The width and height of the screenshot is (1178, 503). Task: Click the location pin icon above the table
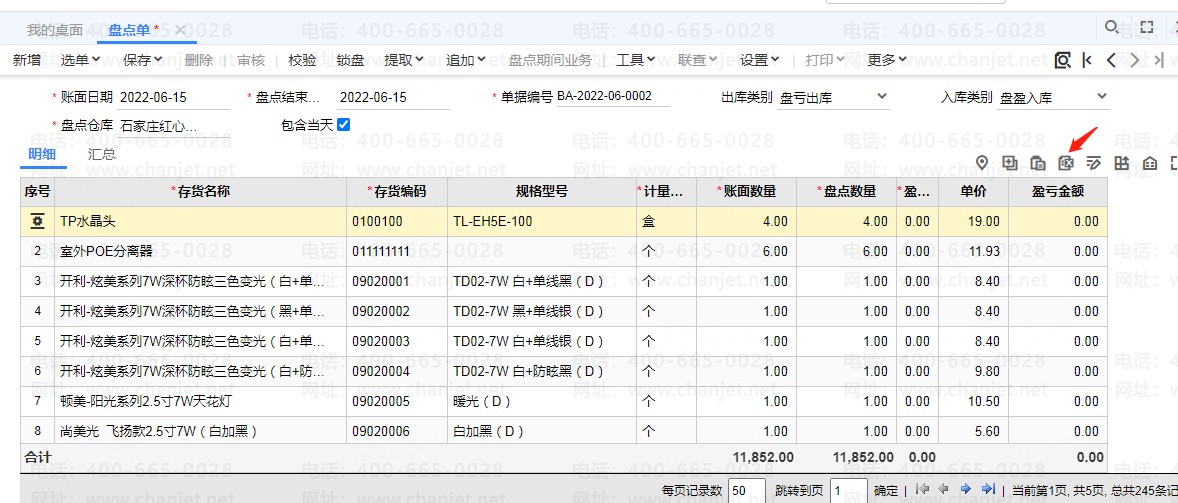click(982, 163)
